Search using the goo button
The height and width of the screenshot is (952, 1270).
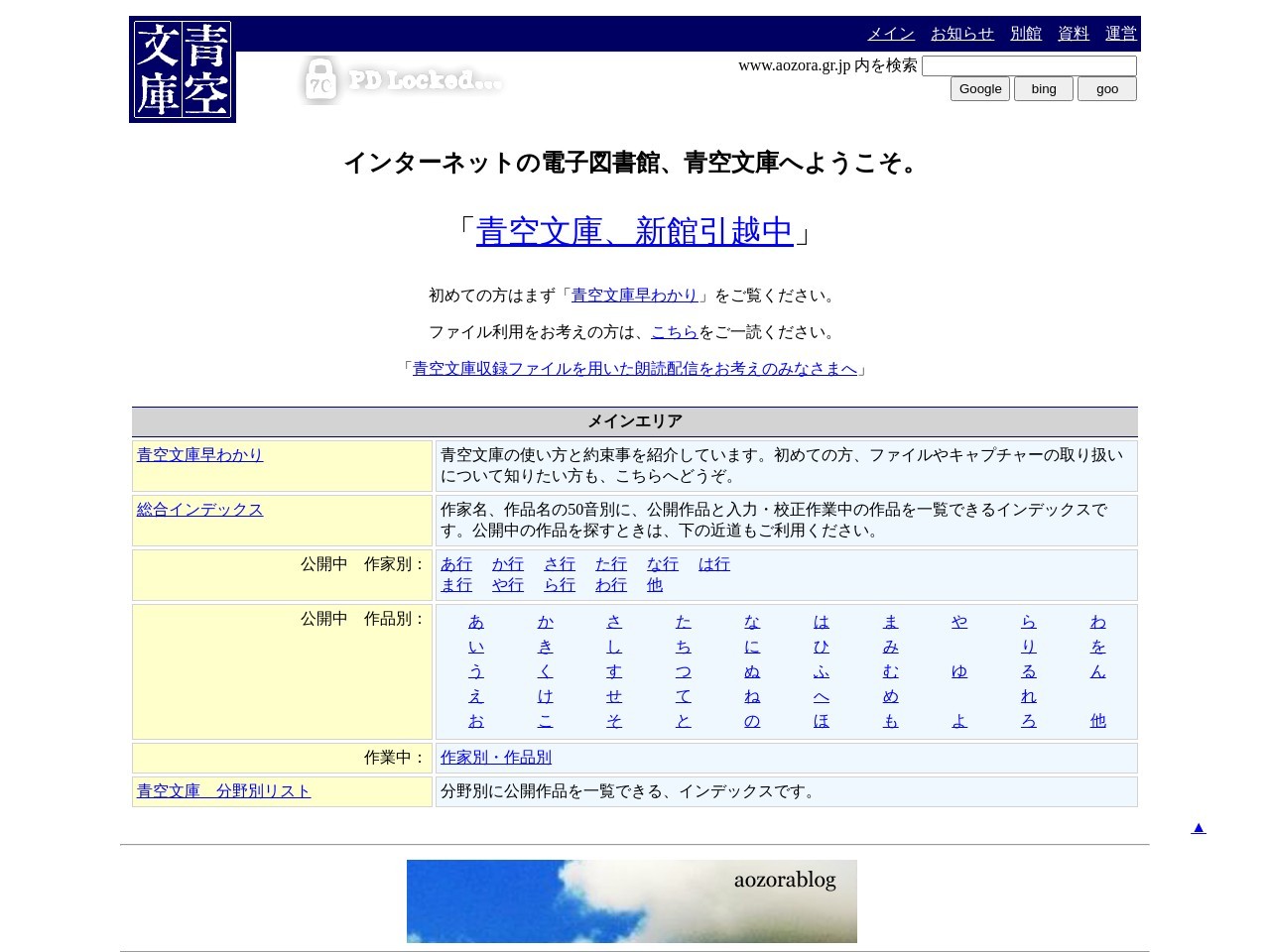tap(1107, 88)
